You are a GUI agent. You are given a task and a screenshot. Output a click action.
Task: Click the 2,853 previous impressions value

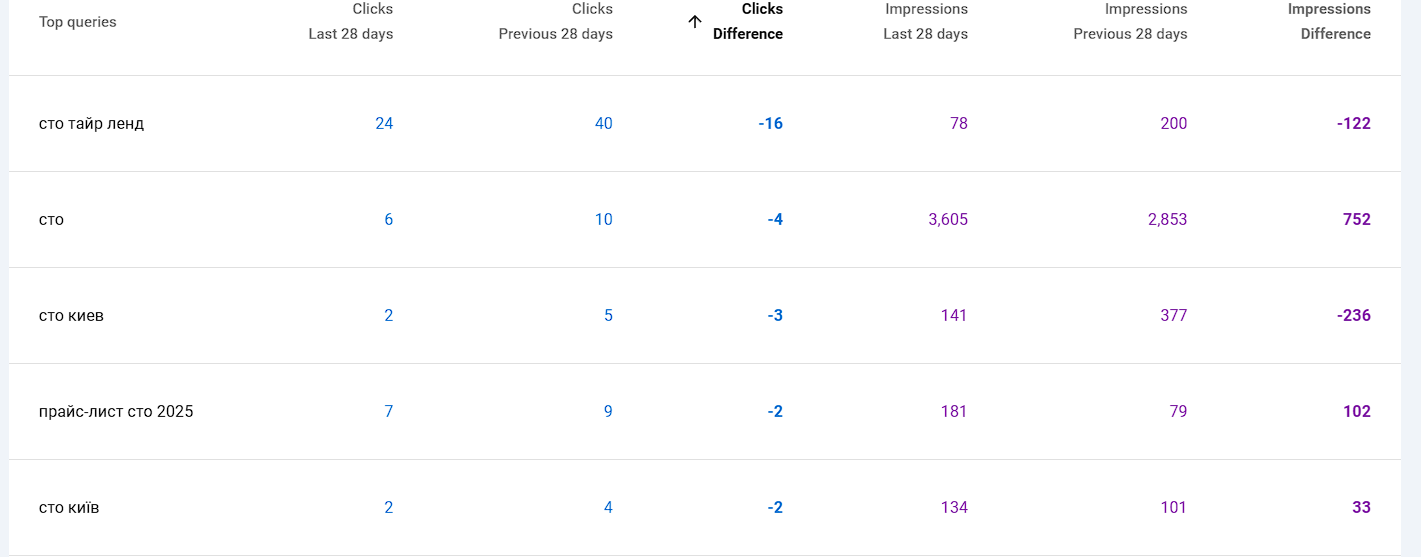tap(1167, 220)
